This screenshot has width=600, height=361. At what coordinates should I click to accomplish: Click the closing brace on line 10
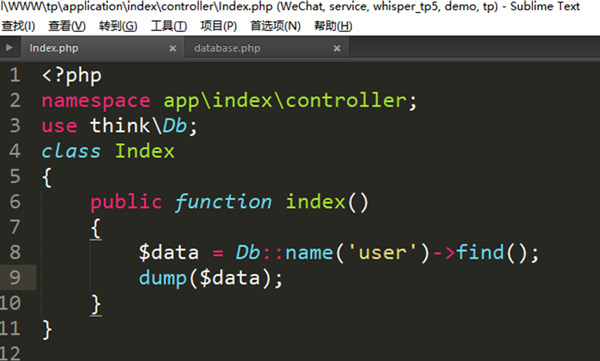click(x=96, y=305)
